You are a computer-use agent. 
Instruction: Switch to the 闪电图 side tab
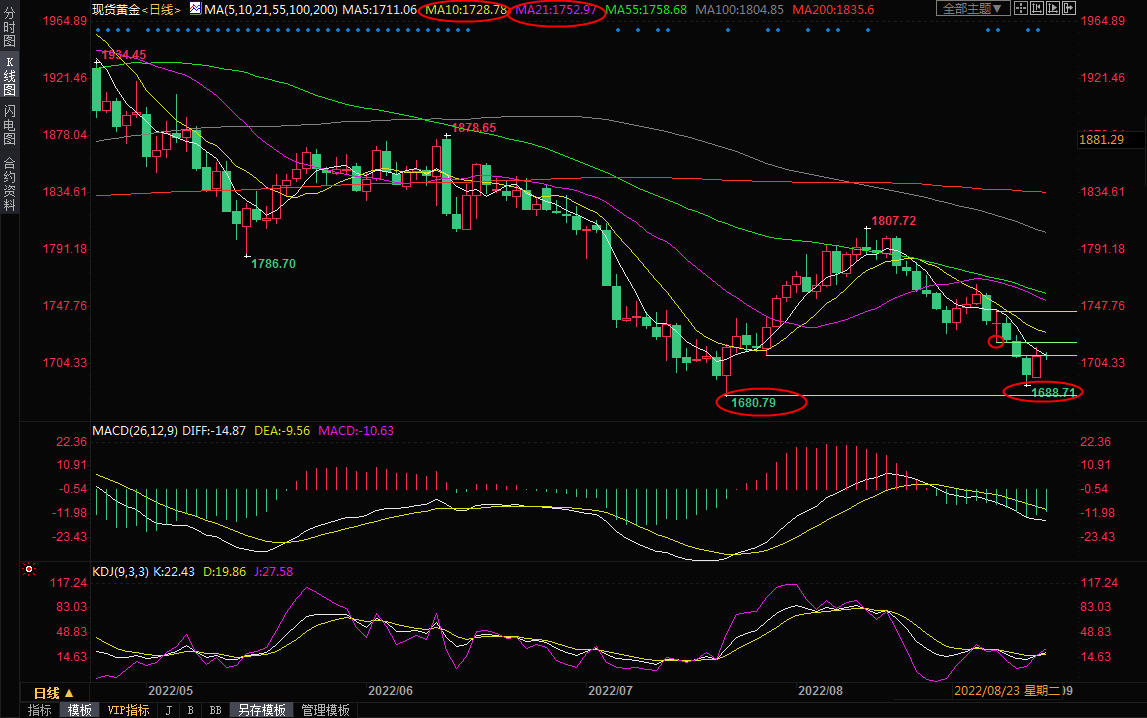[x=9, y=124]
